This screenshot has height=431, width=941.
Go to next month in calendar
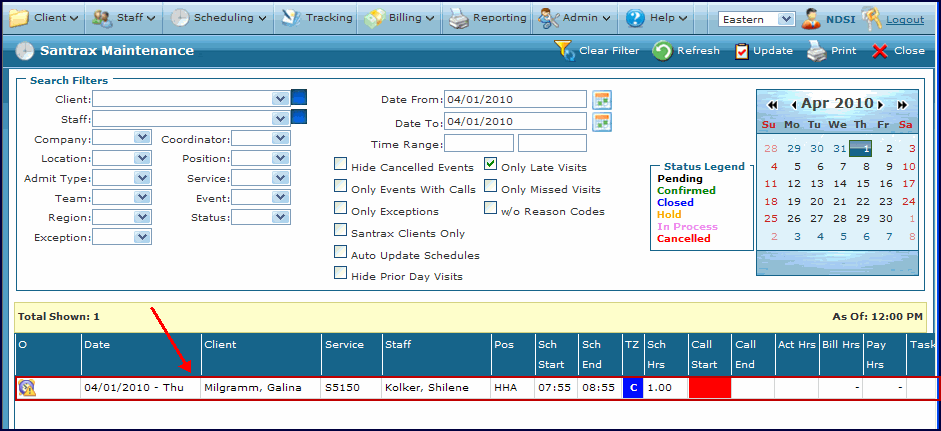point(881,104)
